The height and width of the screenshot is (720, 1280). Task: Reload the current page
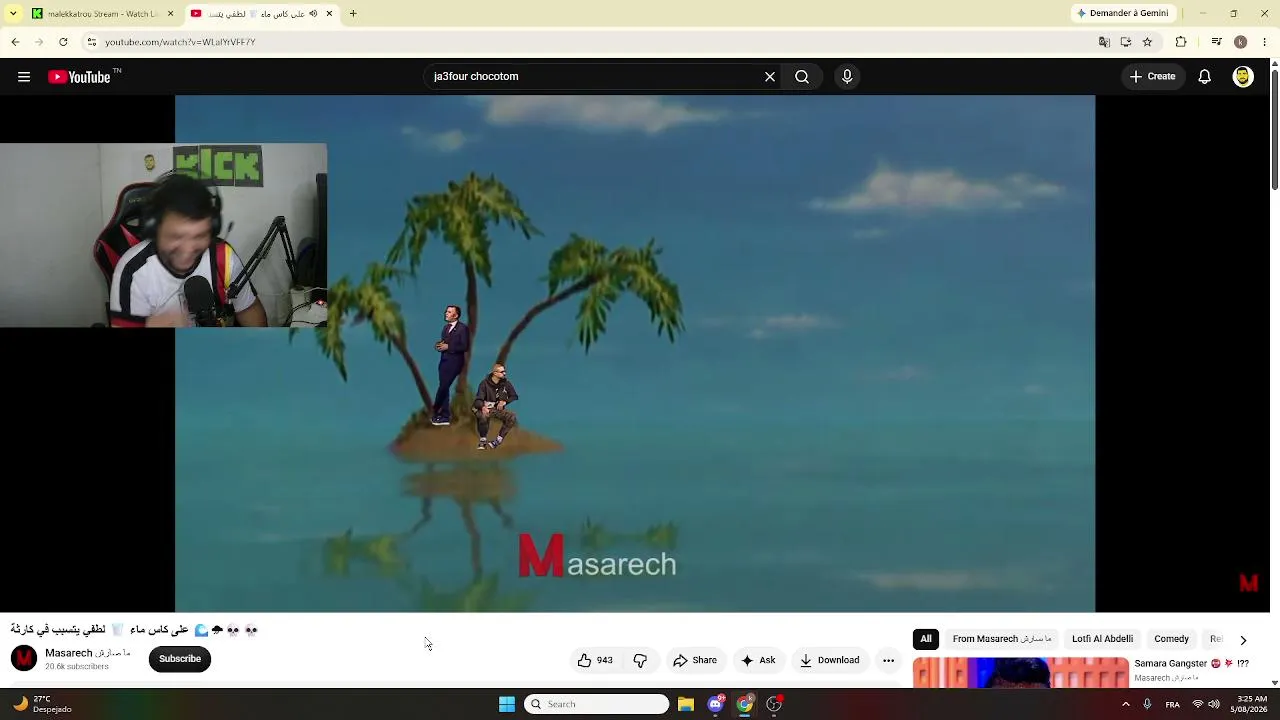(x=63, y=42)
